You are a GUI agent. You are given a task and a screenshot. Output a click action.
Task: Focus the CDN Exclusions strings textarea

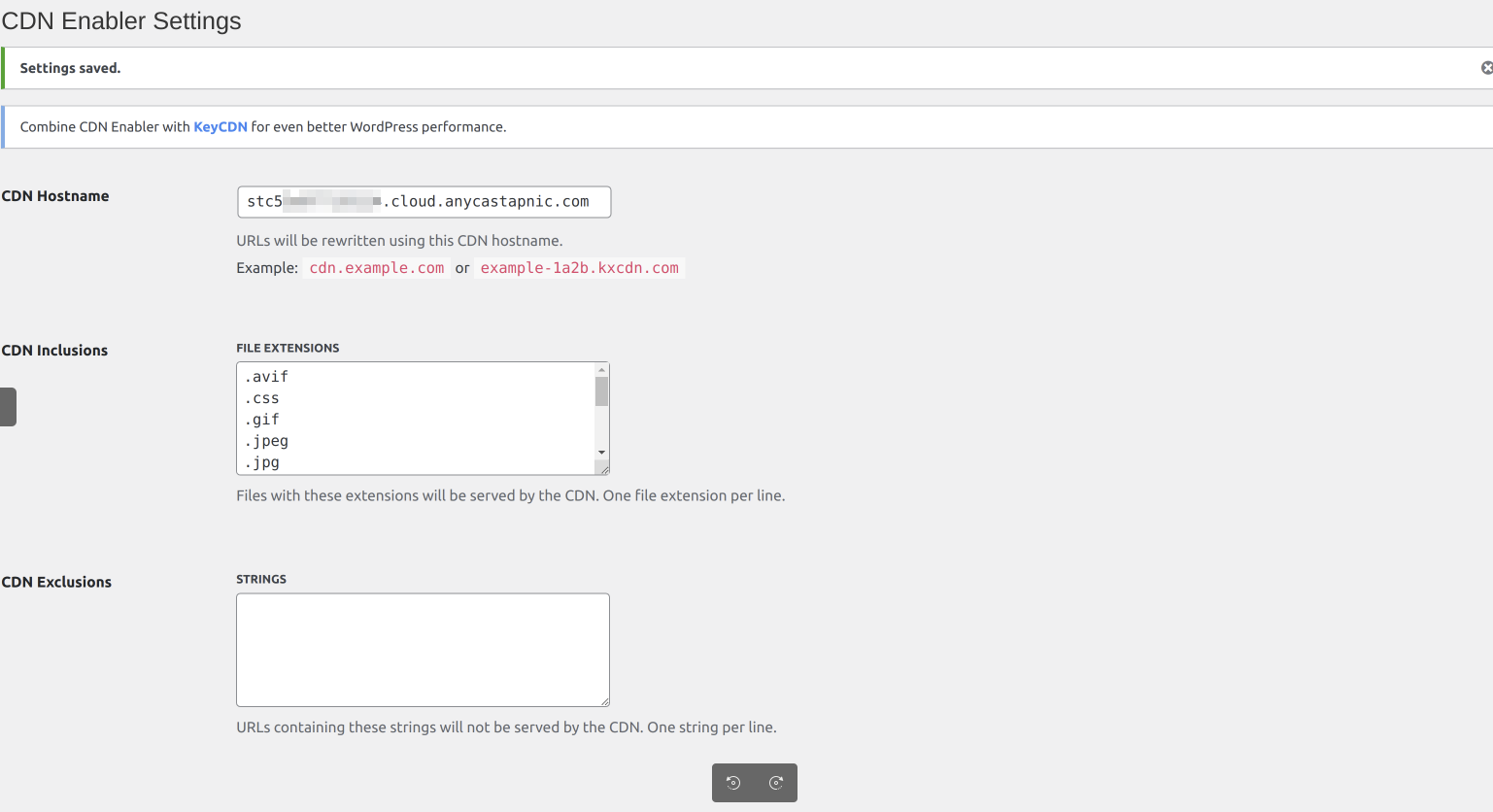pyautogui.click(x=423, y=650)
